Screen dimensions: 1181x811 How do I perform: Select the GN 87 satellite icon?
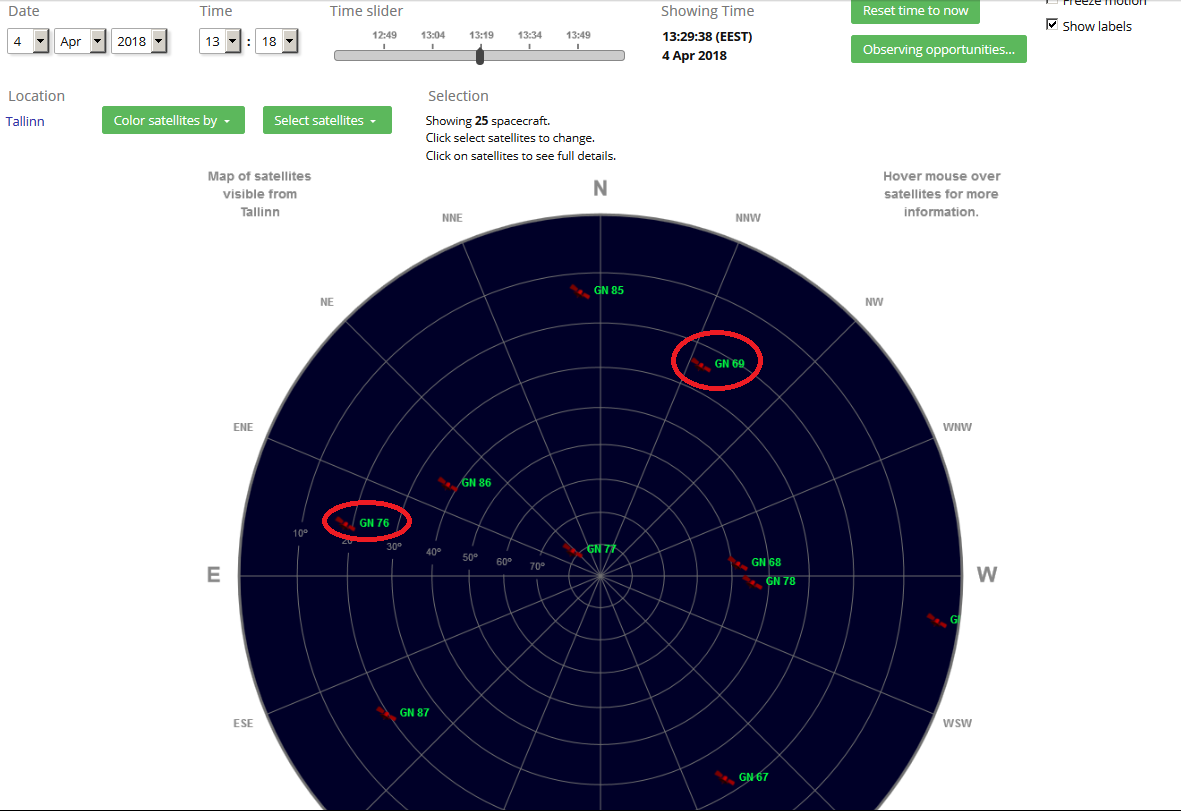click(x=386, y=714)
